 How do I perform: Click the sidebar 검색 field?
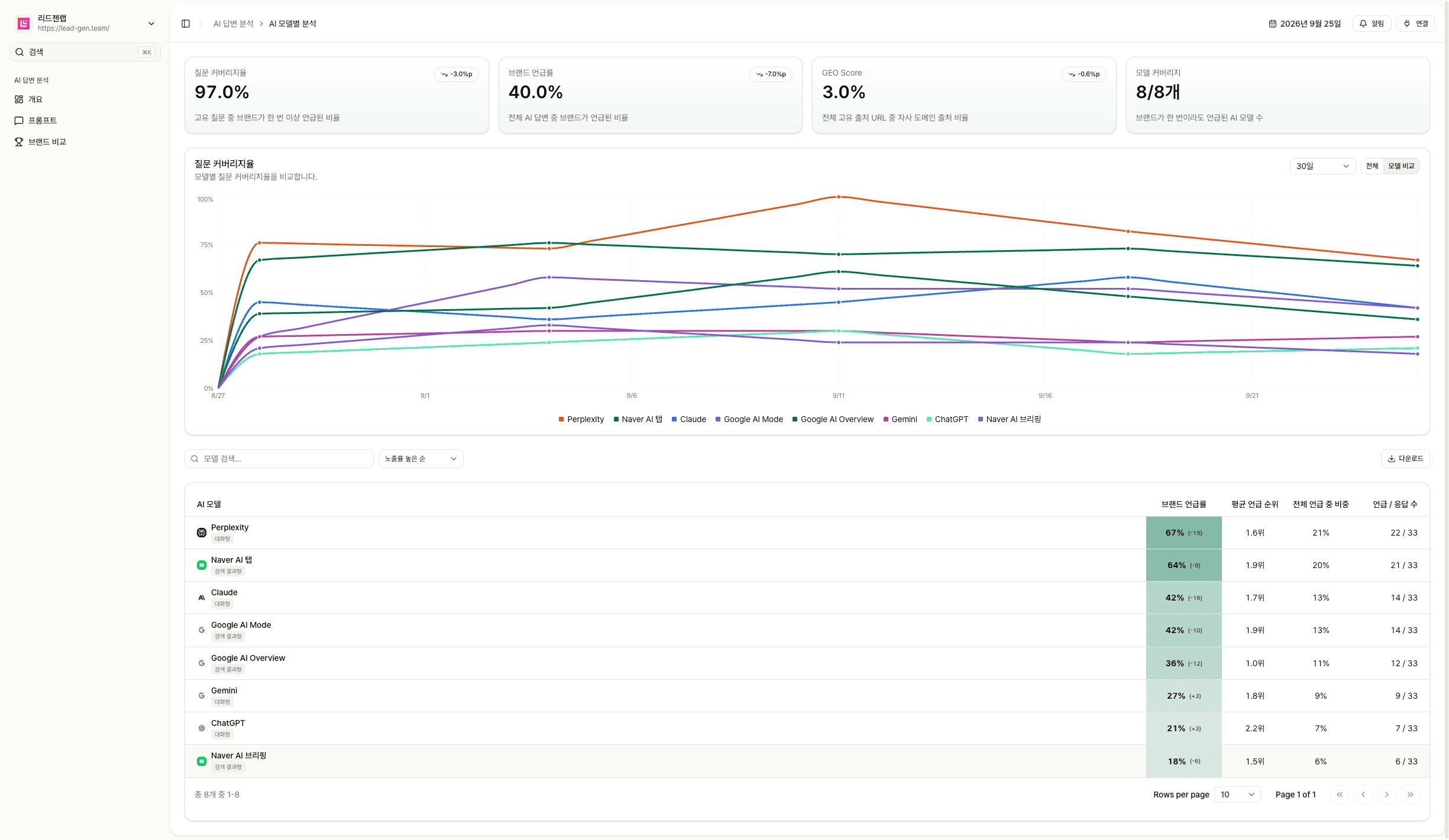point(85,52)
